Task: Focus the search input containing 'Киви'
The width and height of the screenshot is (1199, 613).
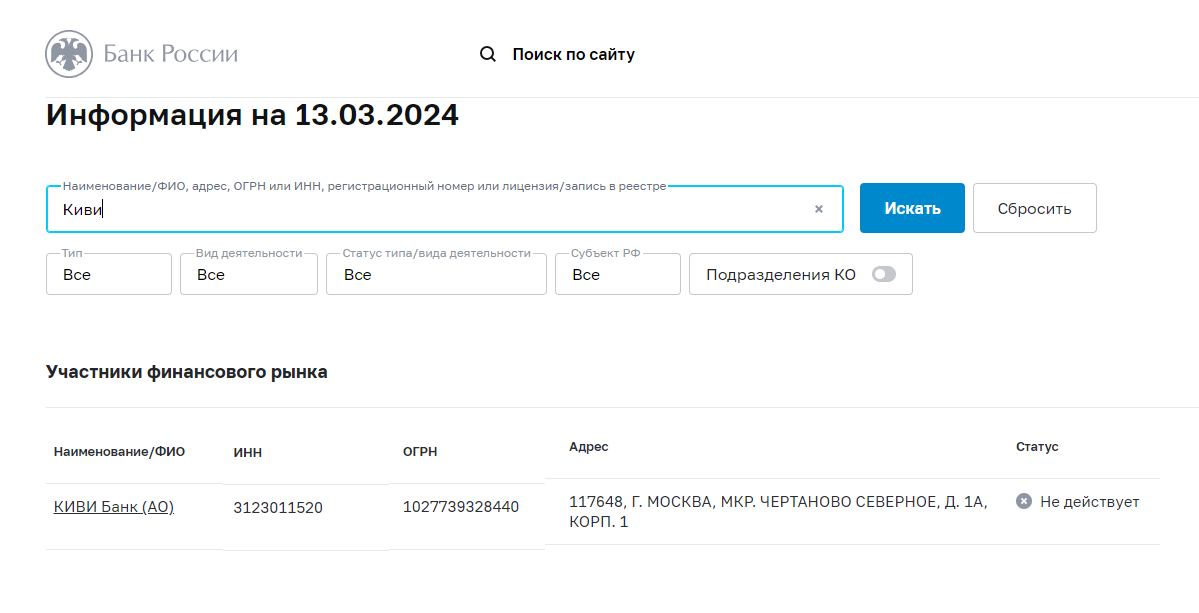Action: pyautogui.click(x=430, y=209)
